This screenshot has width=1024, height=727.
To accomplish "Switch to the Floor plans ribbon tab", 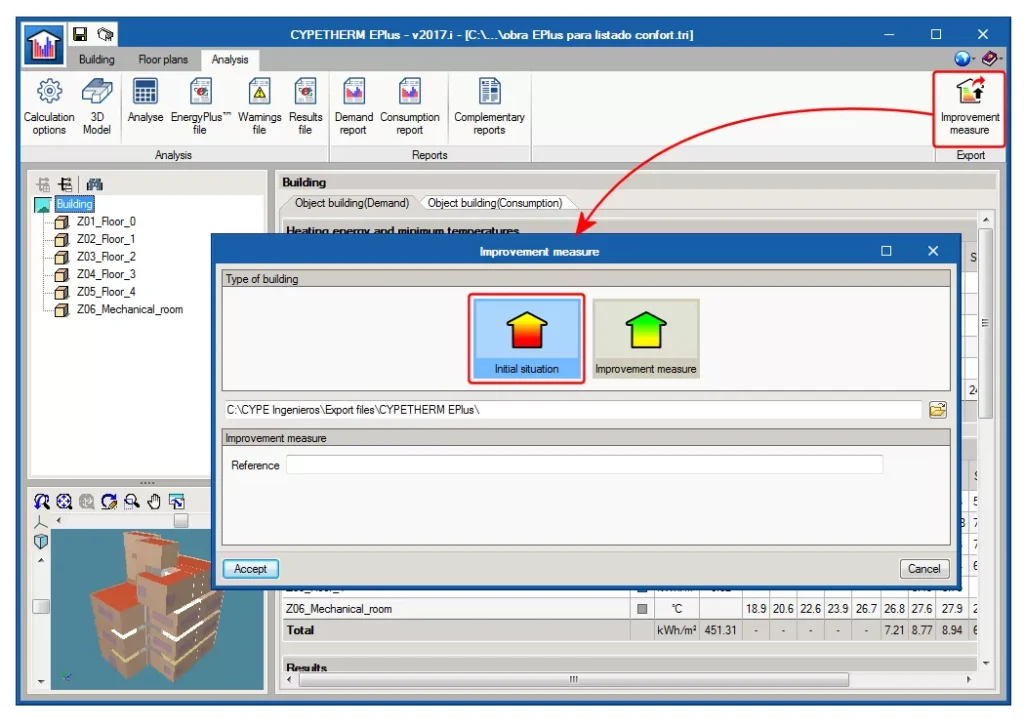I will (x=163, y=60).
